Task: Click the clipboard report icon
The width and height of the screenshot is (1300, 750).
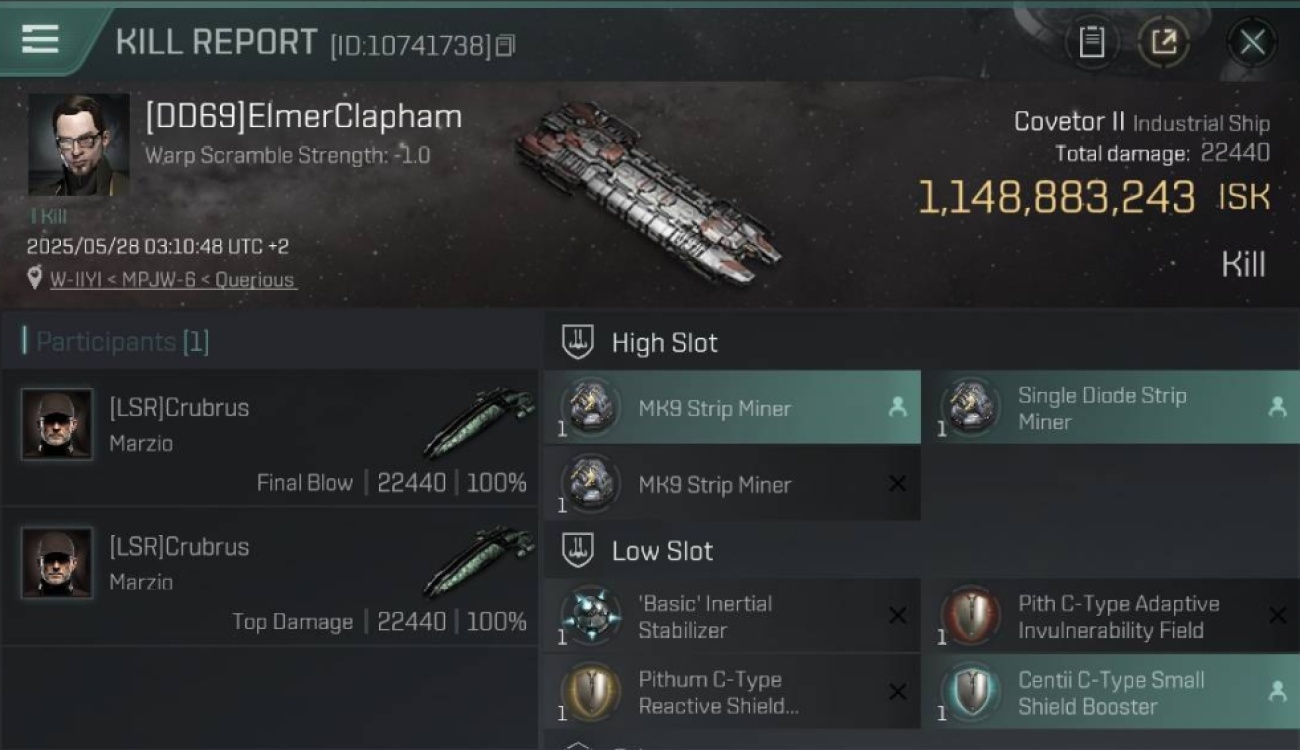Action: (1091, 42)
